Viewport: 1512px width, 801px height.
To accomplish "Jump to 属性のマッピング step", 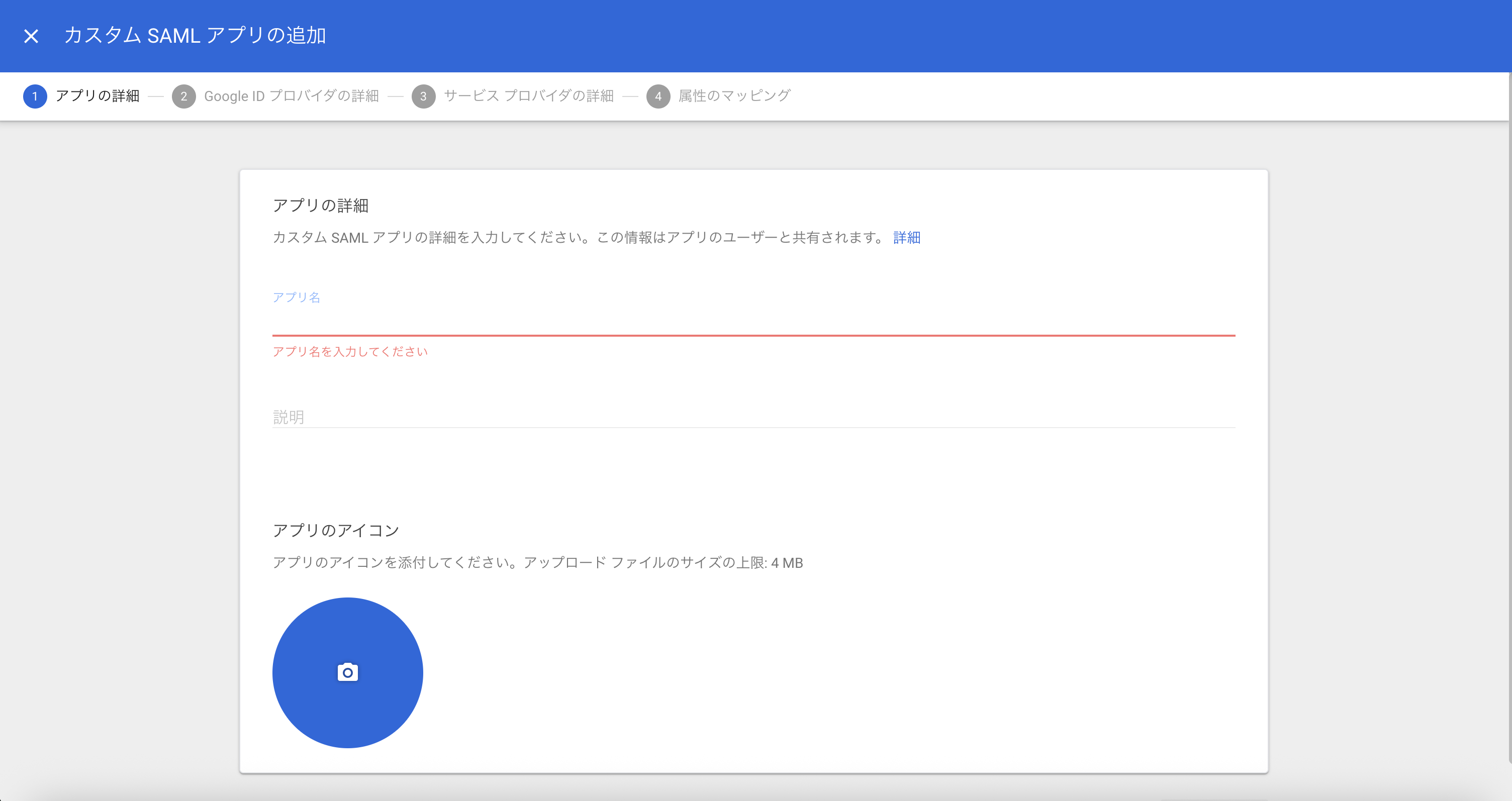I will click(734, 95).
